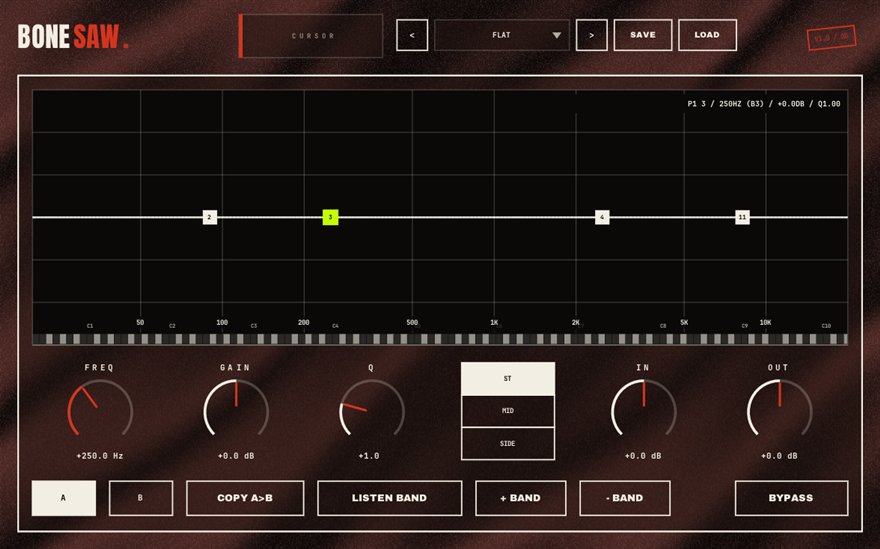Click the 50 frequency label

pos(140,323)
